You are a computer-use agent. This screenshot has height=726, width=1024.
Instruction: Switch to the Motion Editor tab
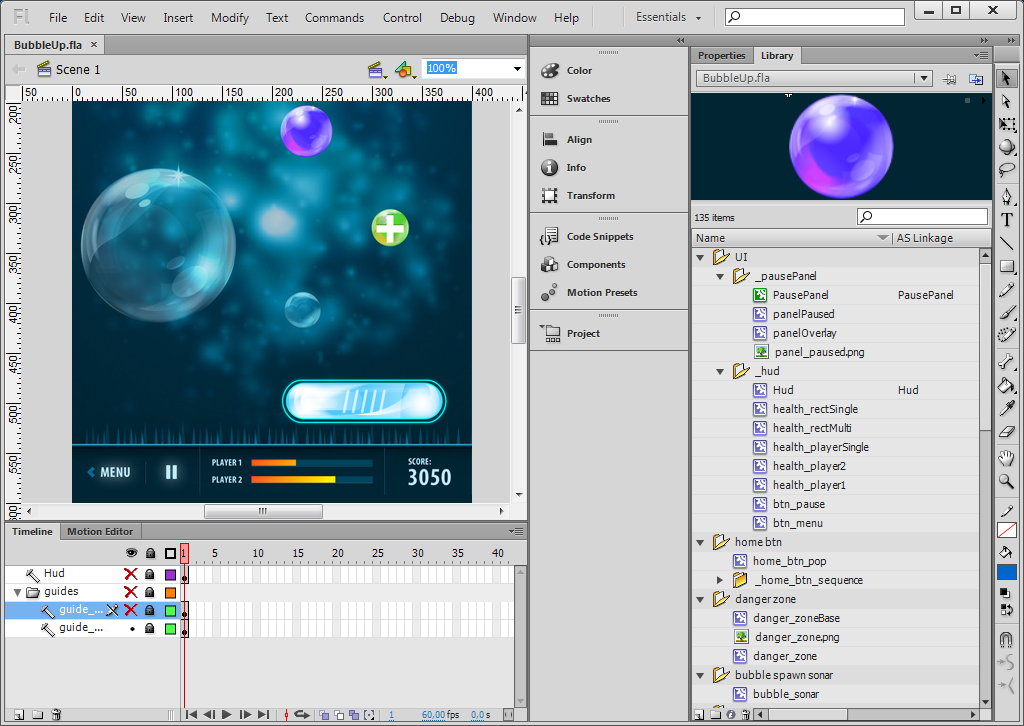click(100, 532)
